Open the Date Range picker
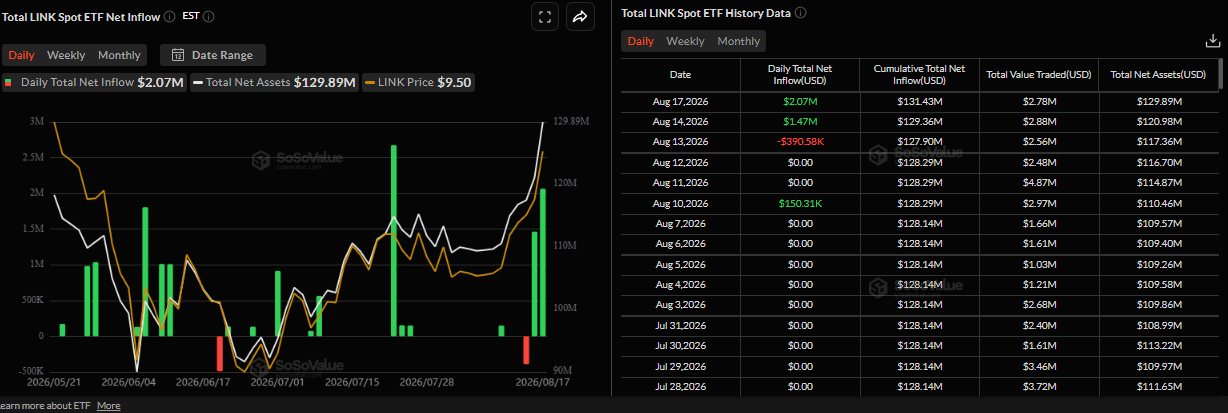Image resolution: width=1228 pixels, height=413 pixels. (213, 55)
